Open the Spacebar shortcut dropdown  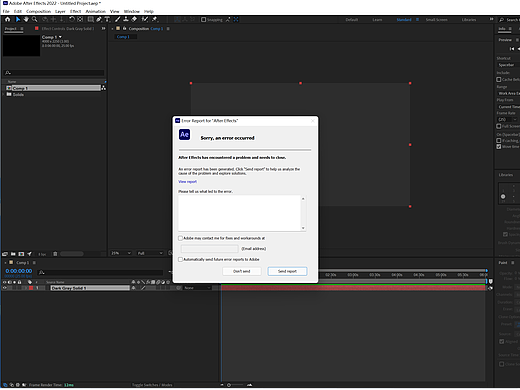click(508, 65)
